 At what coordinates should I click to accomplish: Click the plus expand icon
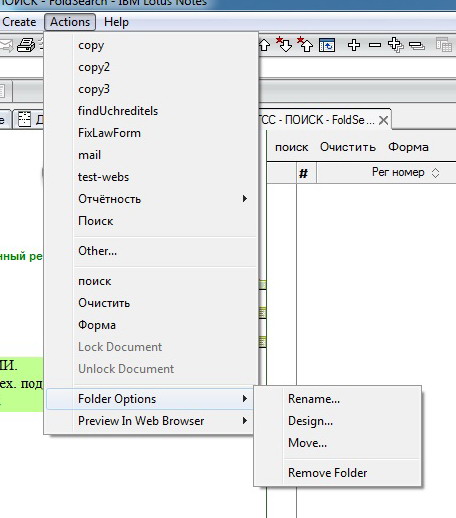pos(354,45)
